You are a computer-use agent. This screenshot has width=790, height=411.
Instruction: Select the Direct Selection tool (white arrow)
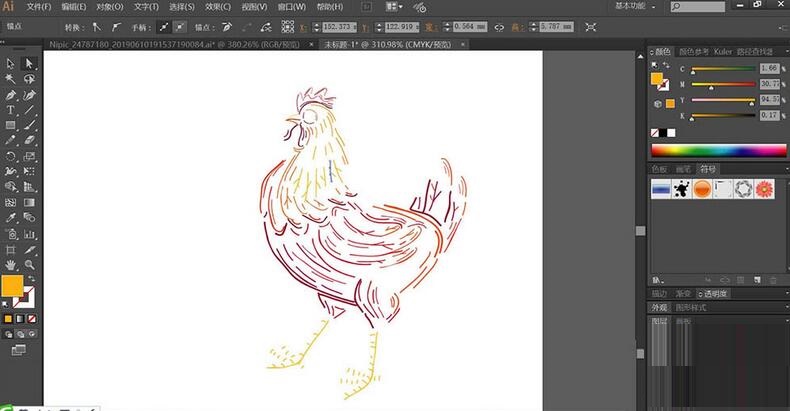(x=29, y=63)
